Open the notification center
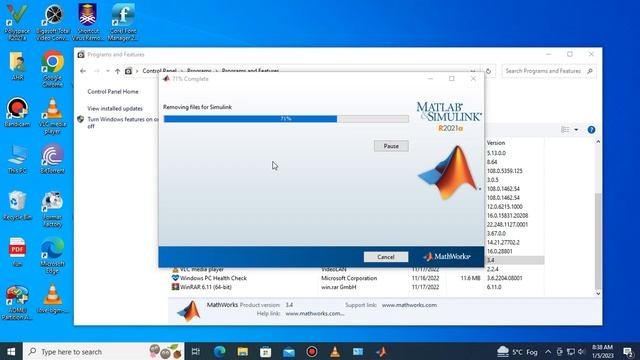 click(x=629, y=351)
